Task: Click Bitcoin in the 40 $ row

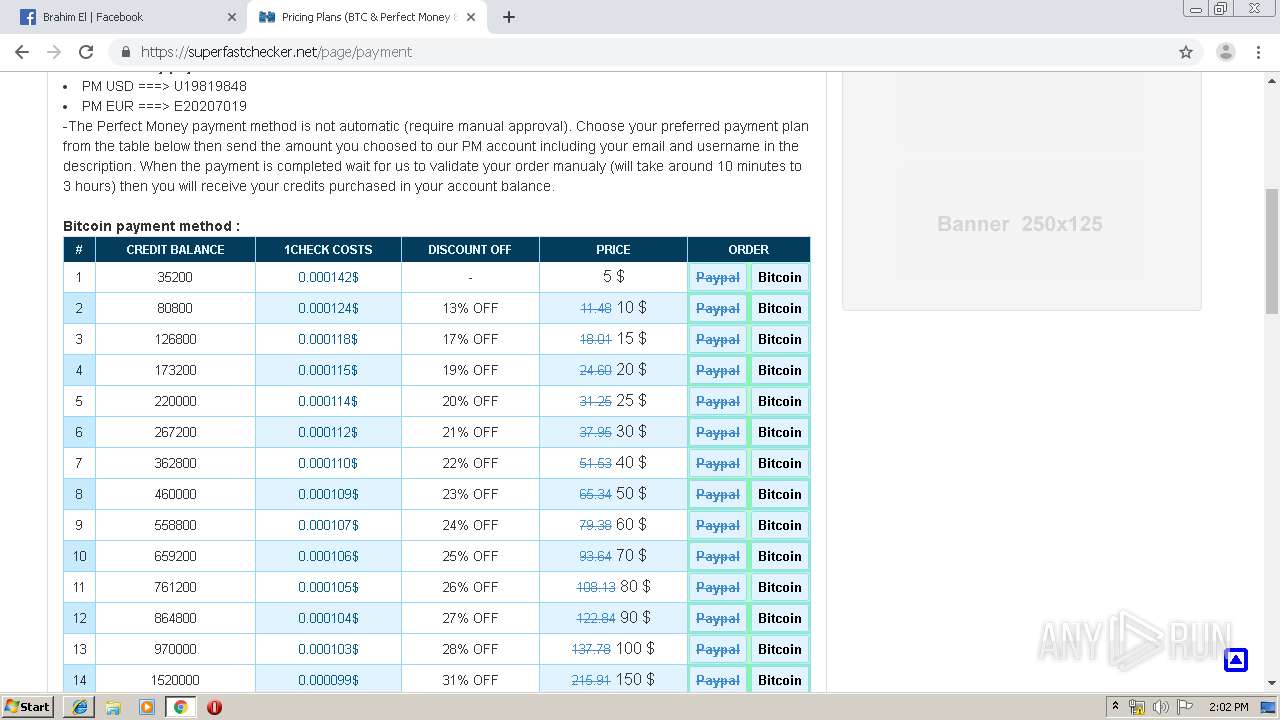Action: coord(780,463)
